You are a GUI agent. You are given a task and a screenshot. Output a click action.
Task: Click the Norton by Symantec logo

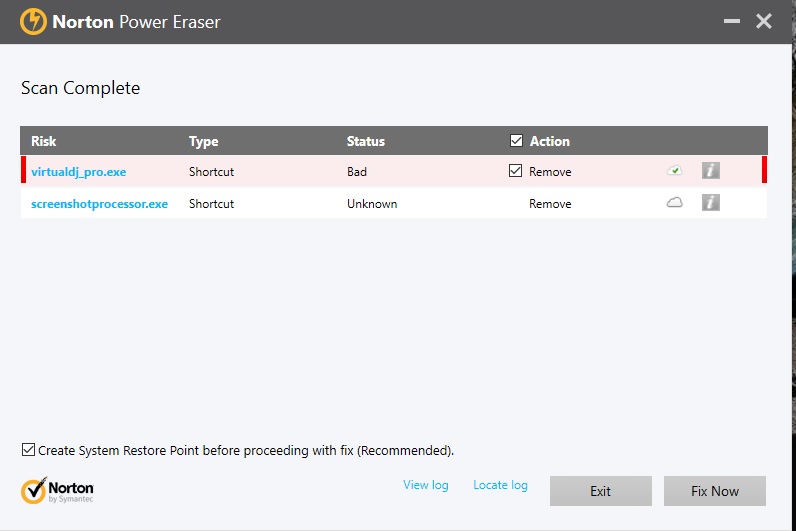click(58, 490)
